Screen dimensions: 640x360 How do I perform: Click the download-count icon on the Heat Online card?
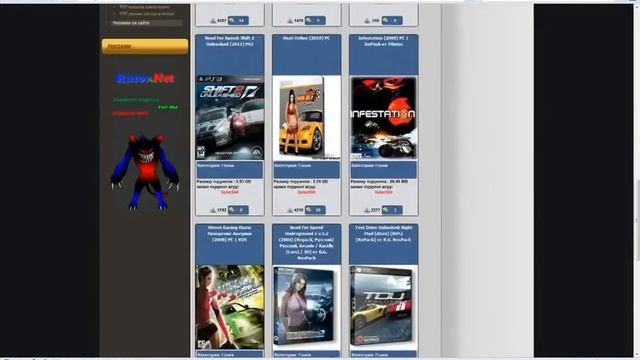(x=290, y=210)
